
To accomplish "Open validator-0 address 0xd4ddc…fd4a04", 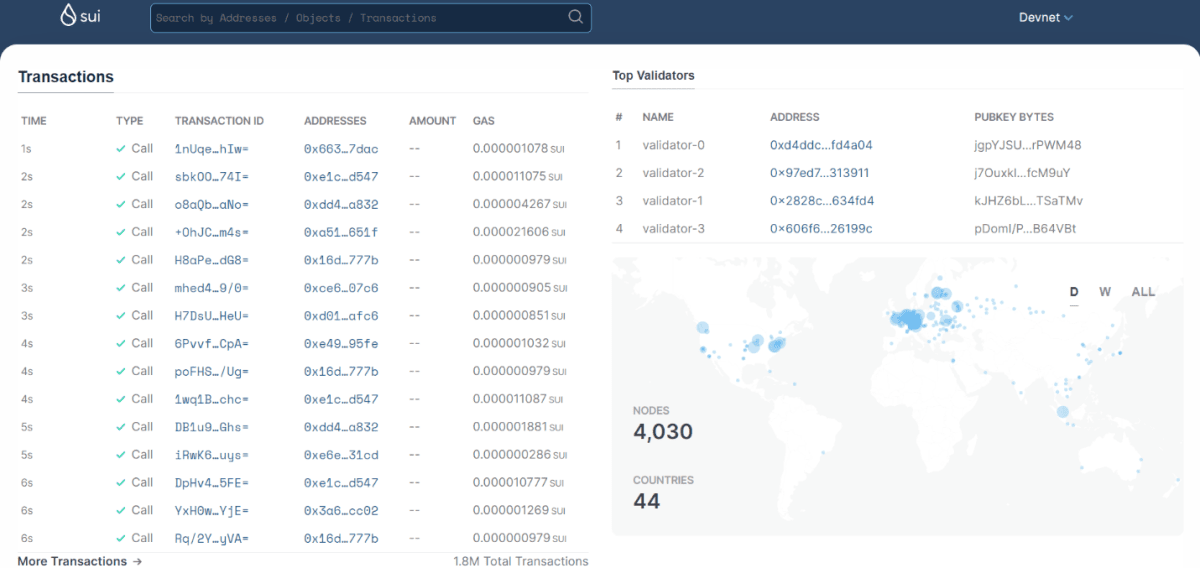I will pos(821,145).
